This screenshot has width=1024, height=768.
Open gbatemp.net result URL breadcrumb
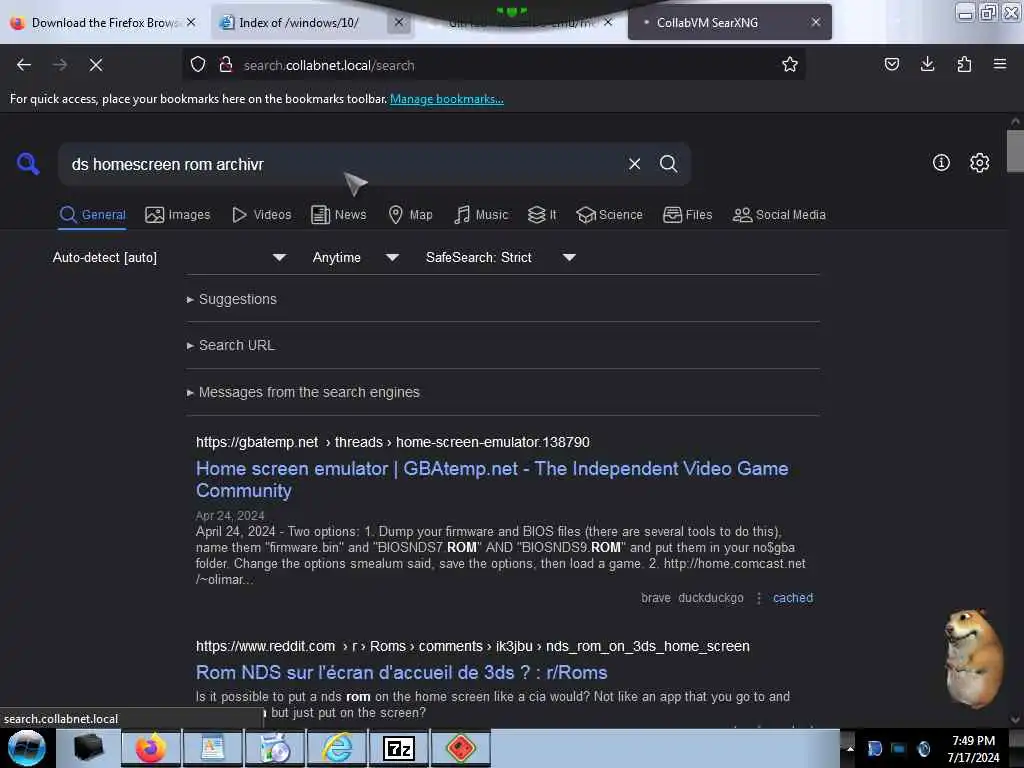pos(392,442)
